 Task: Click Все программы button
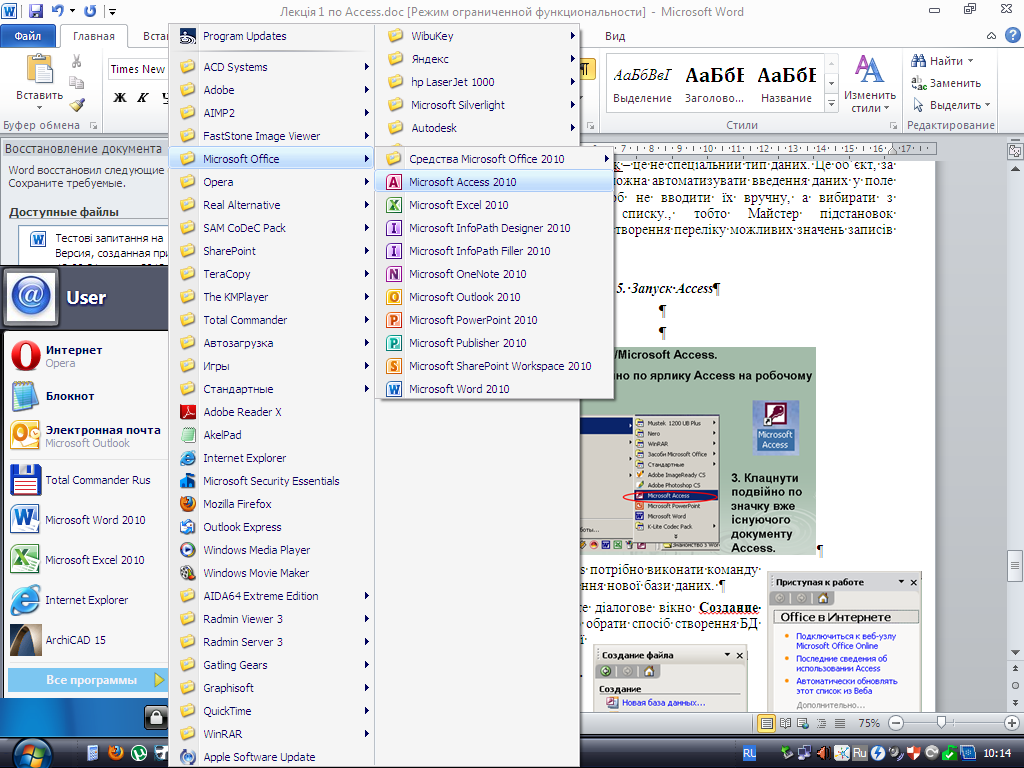88,680
